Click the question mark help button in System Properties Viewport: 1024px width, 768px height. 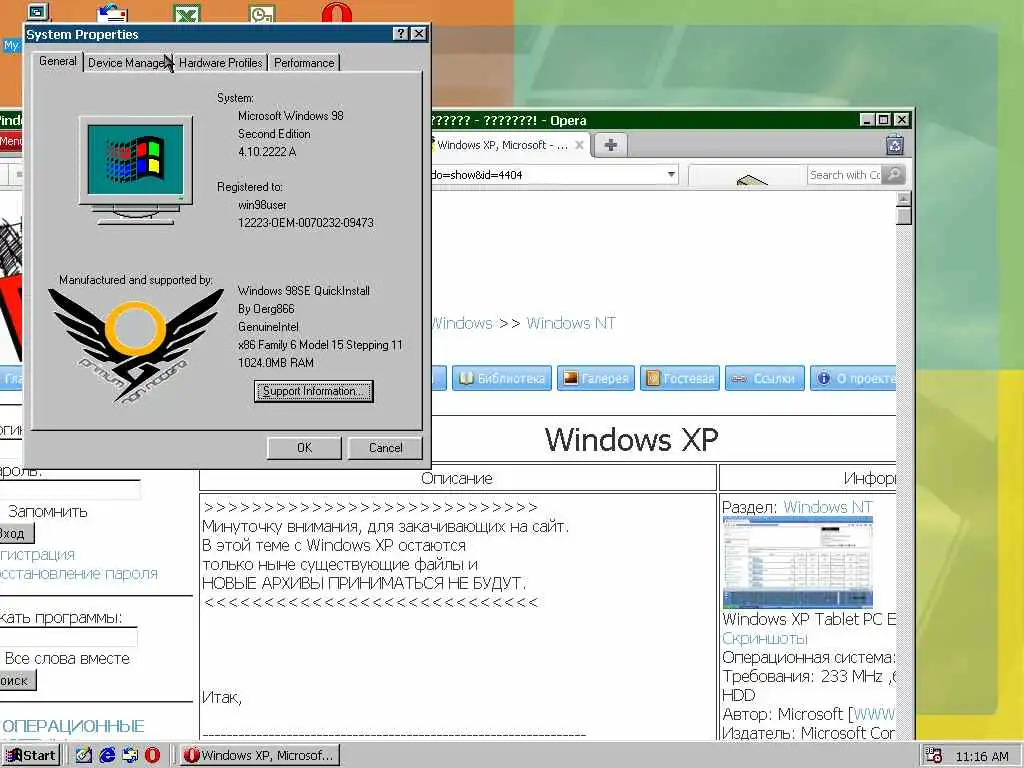[400, 33]
